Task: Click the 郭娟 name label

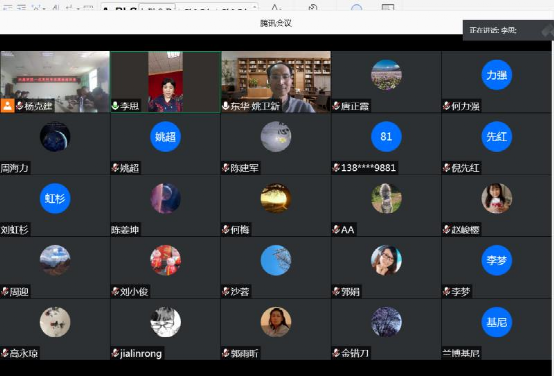Action: 350,292
